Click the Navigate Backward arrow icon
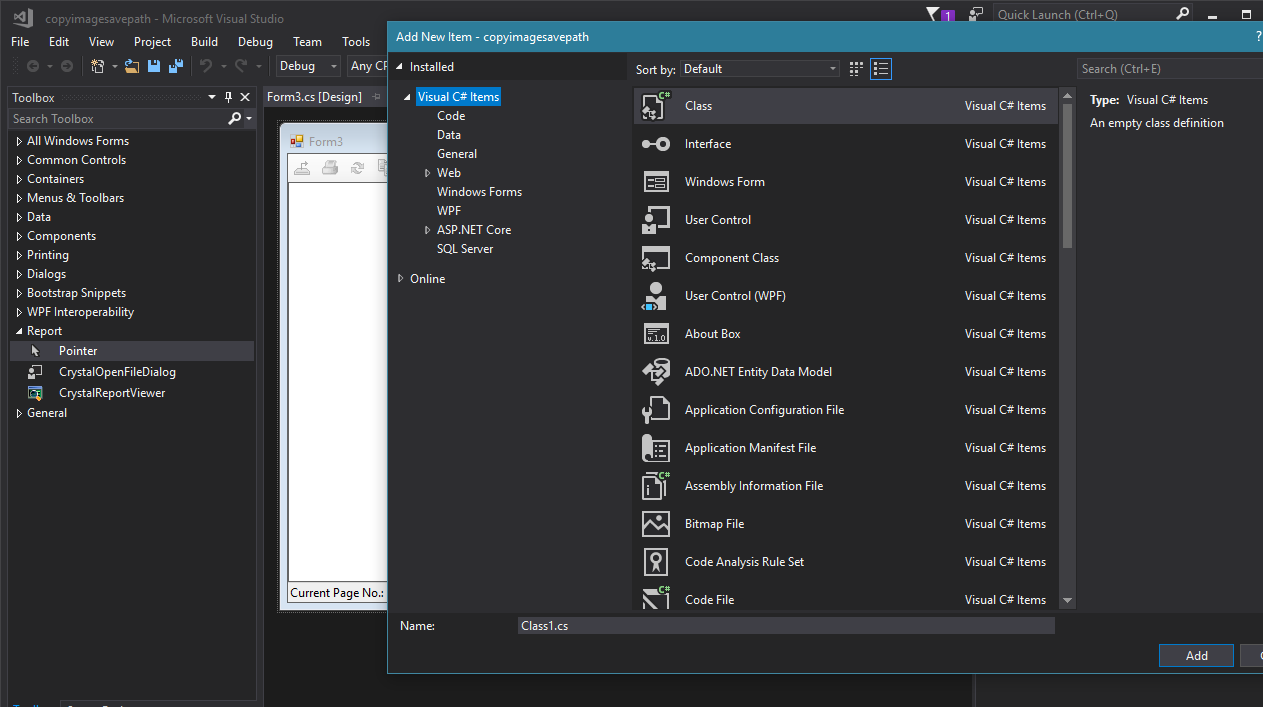This screenshot has width=1263, height=707. 33,66
